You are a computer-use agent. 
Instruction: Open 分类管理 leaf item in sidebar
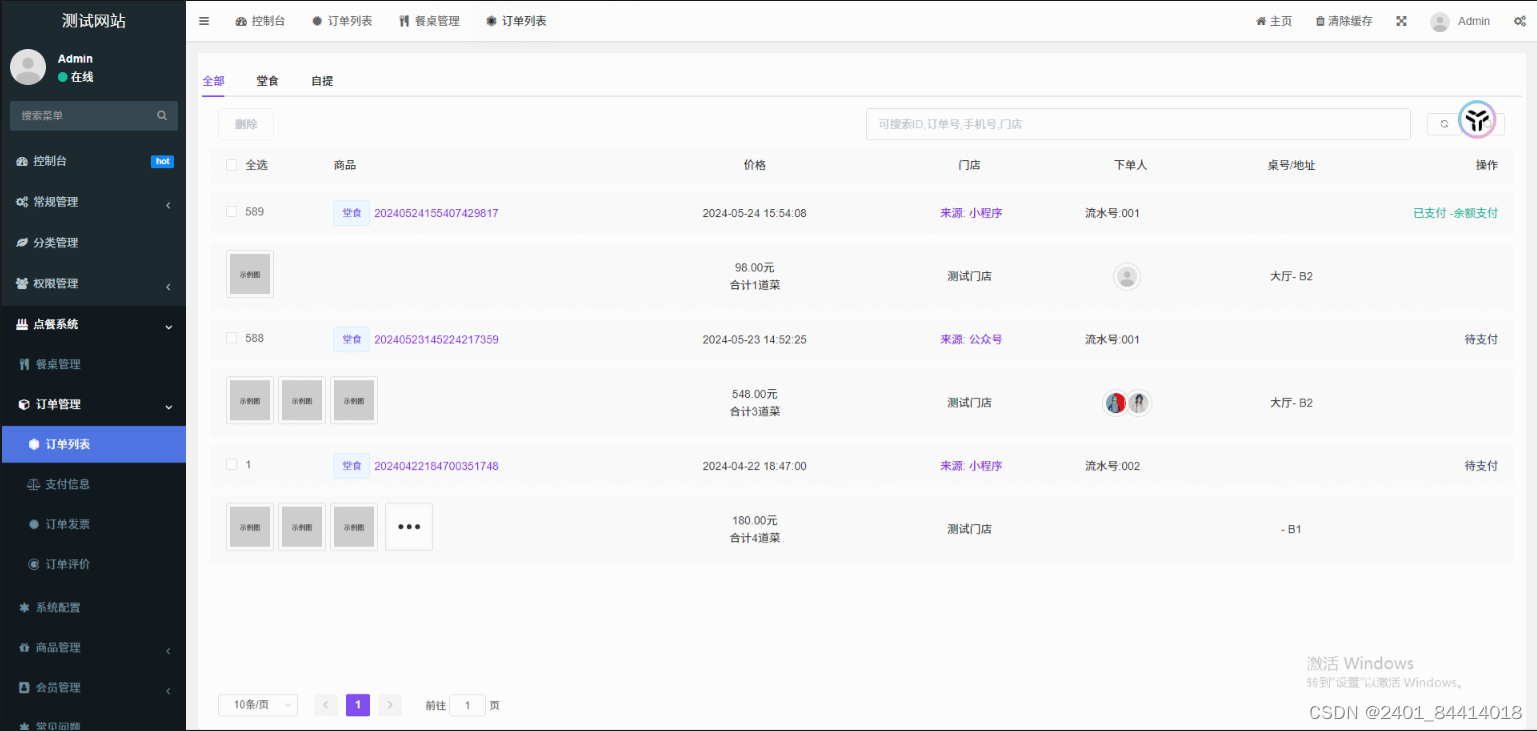[x=93, y=243]
